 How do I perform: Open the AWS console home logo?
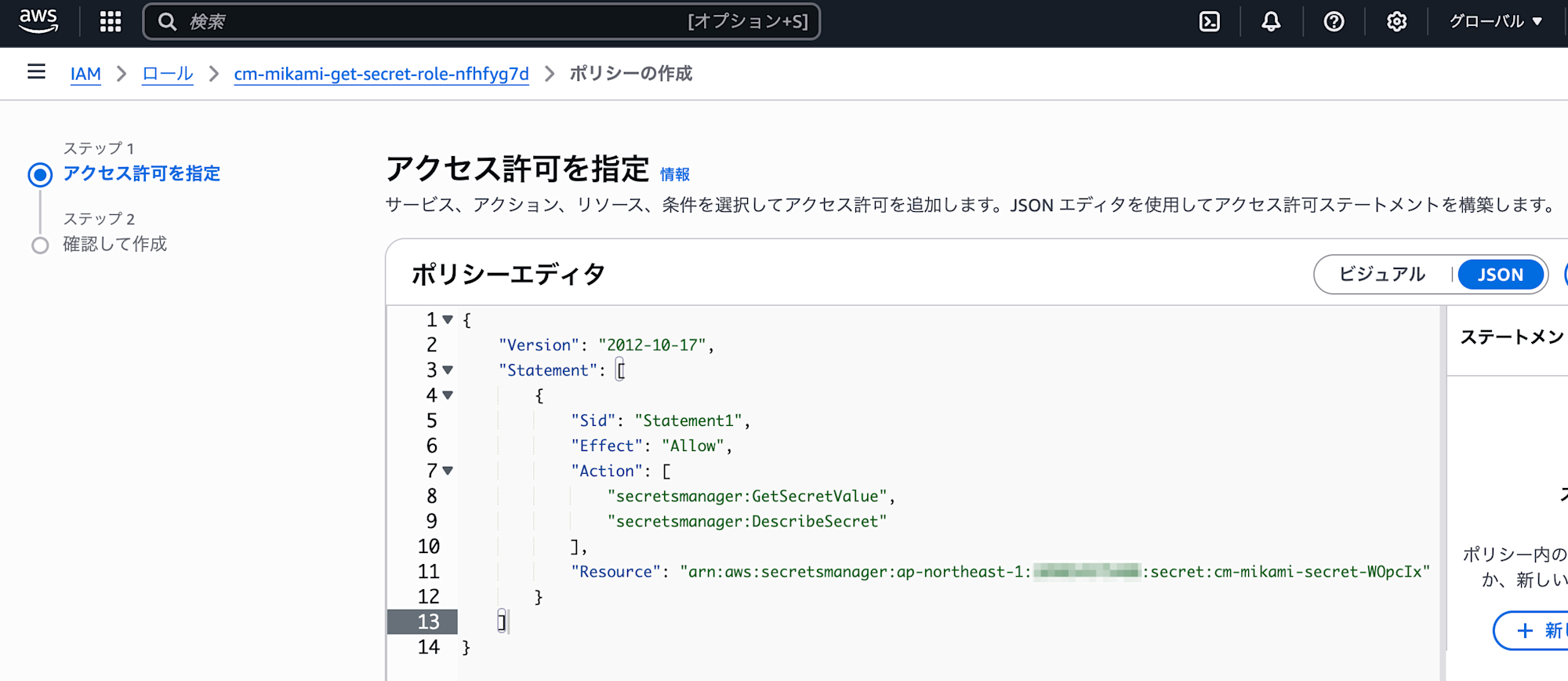pyautogui.click(x=38, y=21)
